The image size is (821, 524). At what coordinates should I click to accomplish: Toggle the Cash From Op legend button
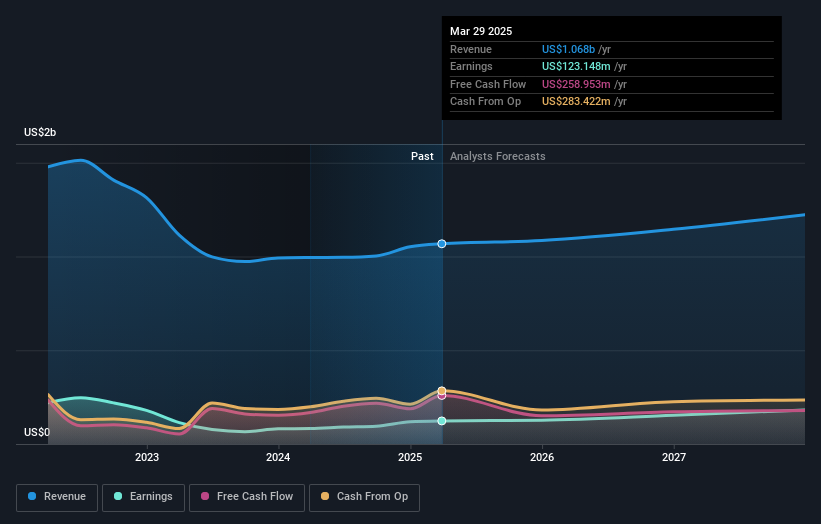[364, 497]
